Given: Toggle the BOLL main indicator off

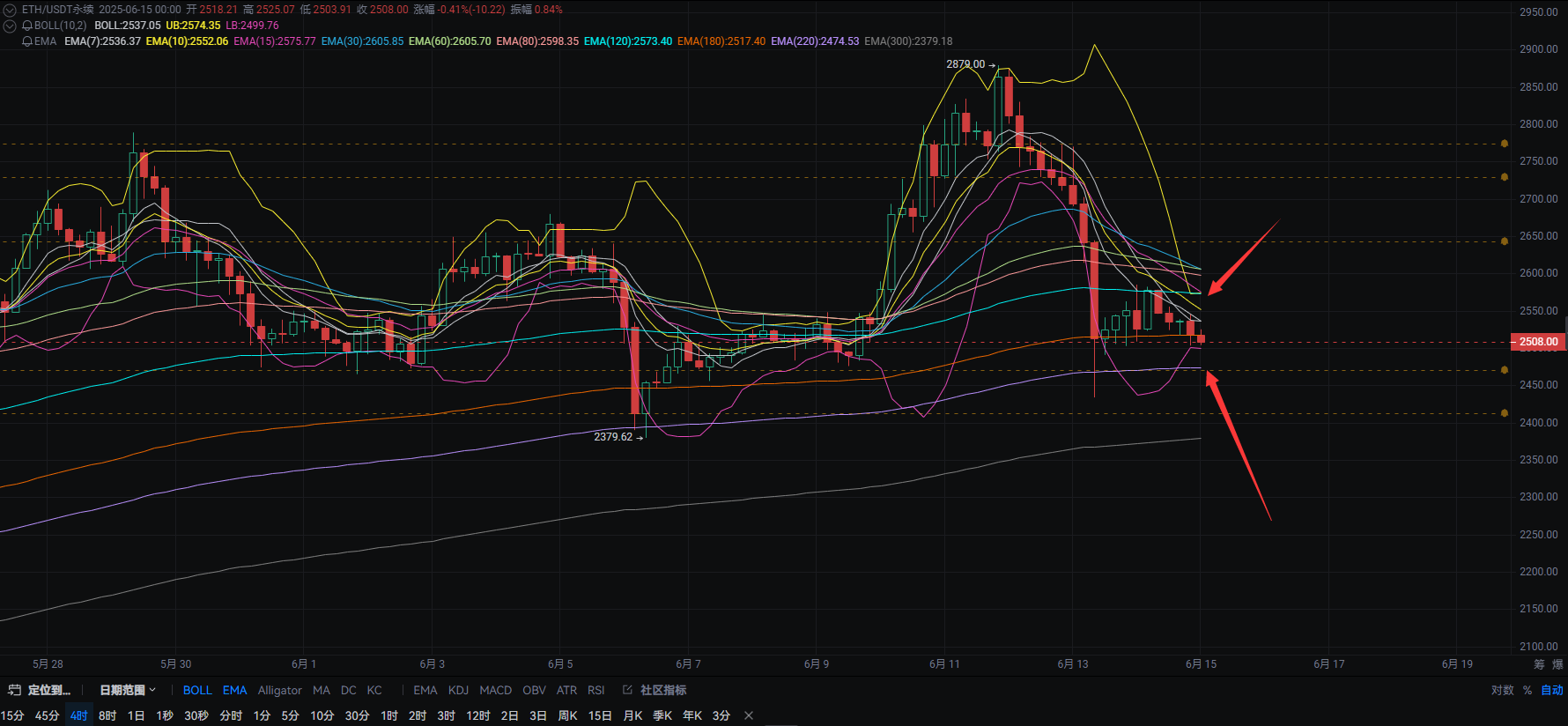Looking at the screenshot, I should (197, 690).
